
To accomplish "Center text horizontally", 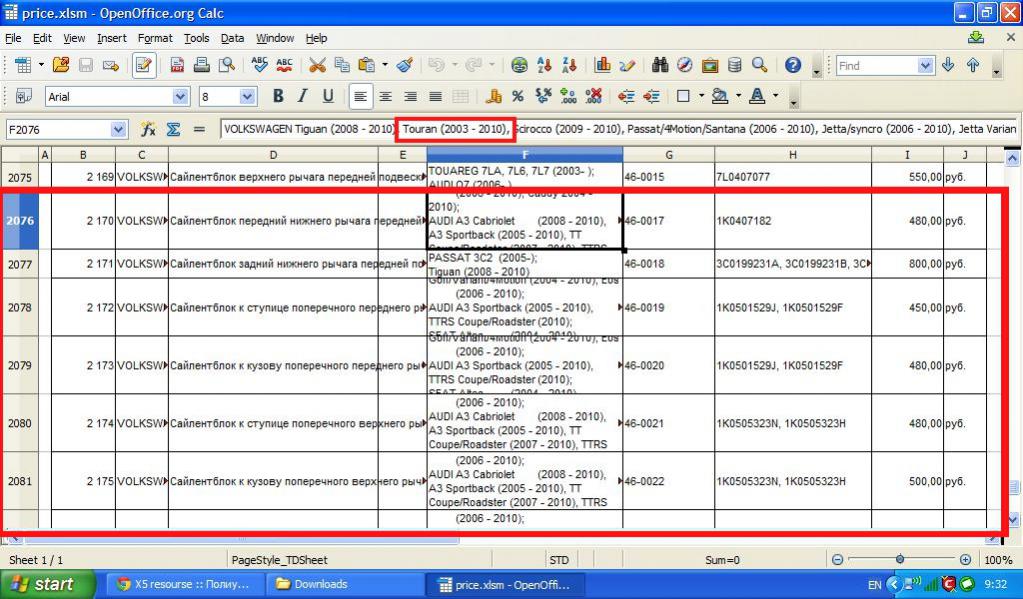I will pos(386,97).
